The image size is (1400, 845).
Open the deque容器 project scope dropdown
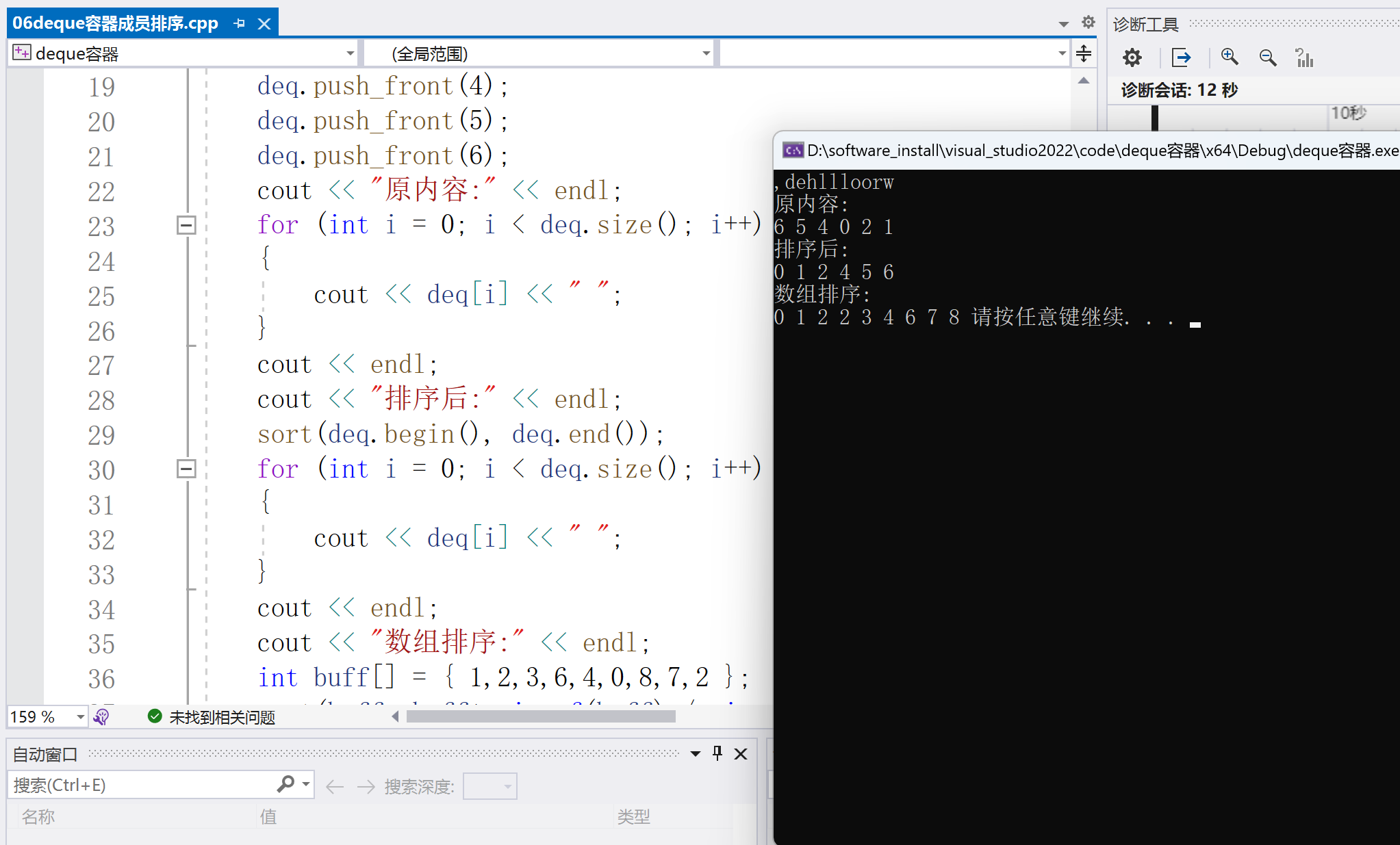pos(350,53)
